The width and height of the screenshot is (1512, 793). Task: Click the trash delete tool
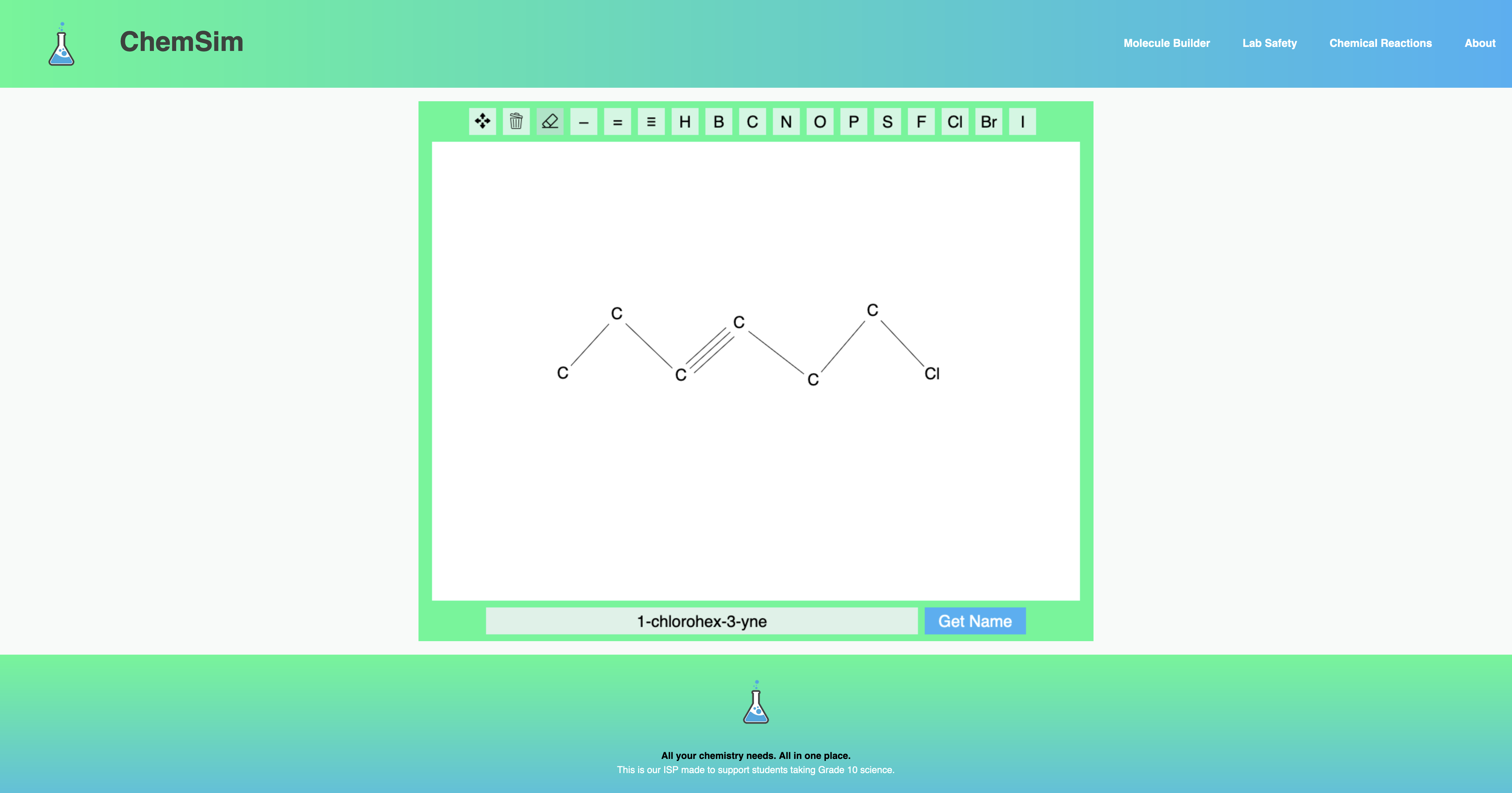(x=516, y=121)
